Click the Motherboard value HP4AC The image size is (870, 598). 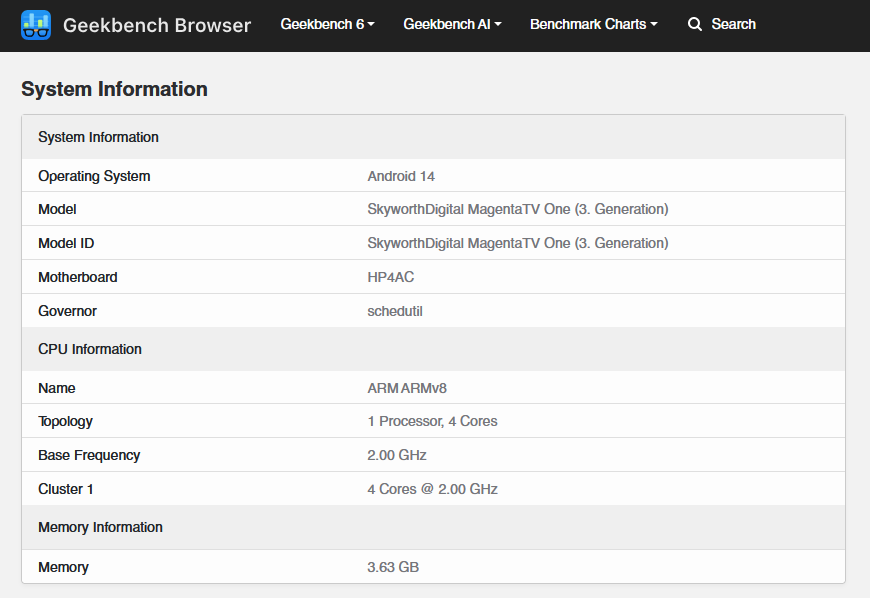[391, 277]
